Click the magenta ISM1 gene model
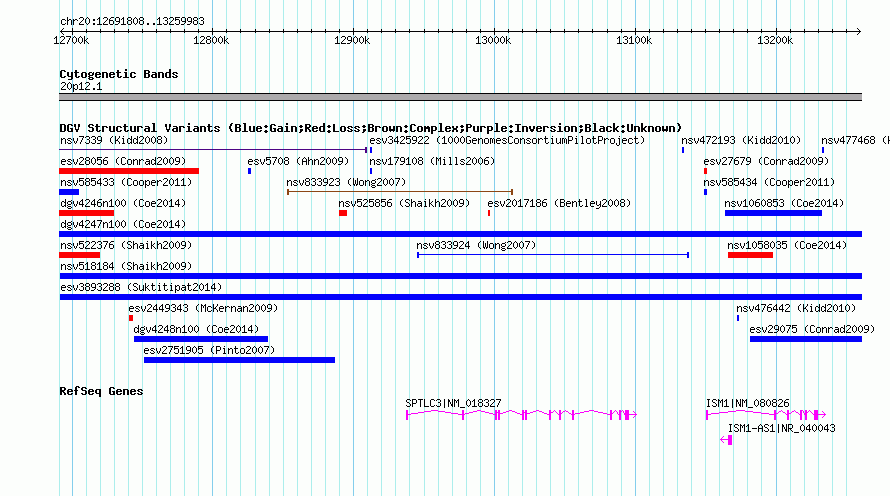890x496 pixels. click(766, 415)
